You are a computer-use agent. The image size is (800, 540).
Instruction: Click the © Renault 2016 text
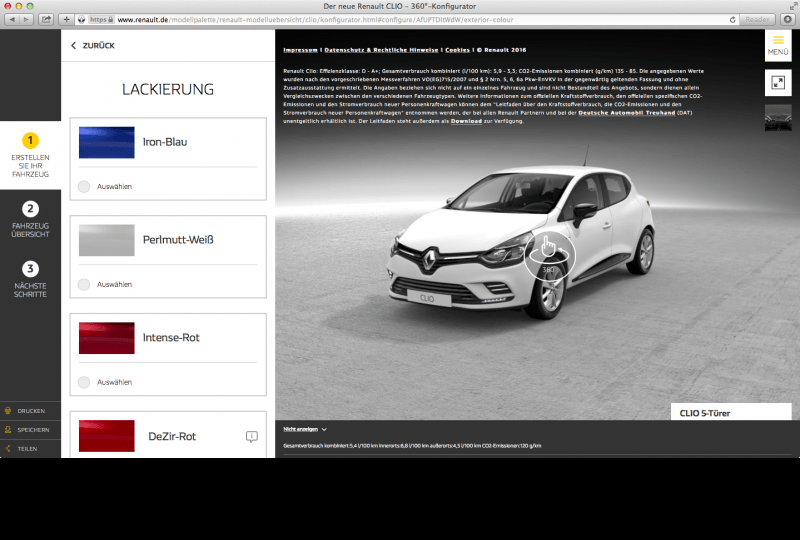point(502,50)
